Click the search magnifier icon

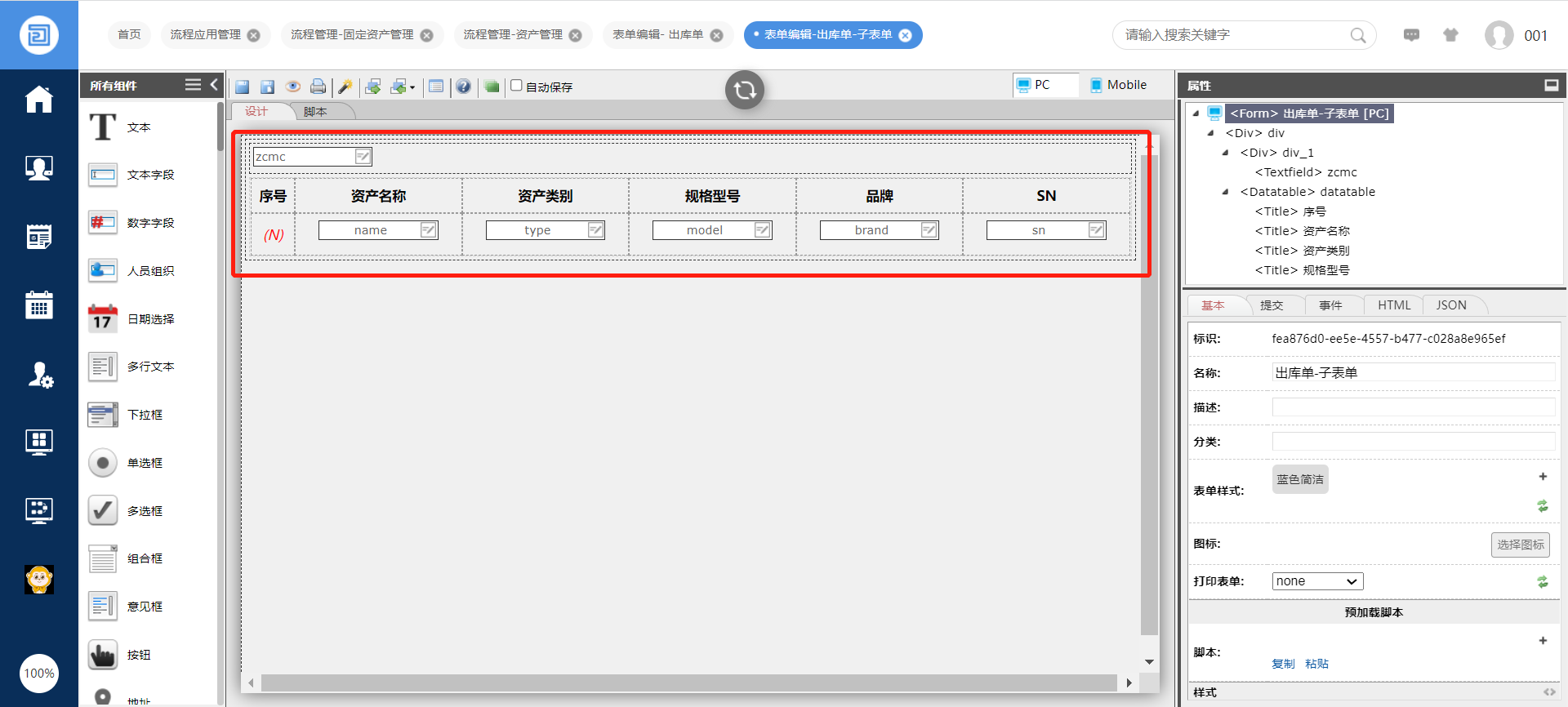click(1358, 35)
